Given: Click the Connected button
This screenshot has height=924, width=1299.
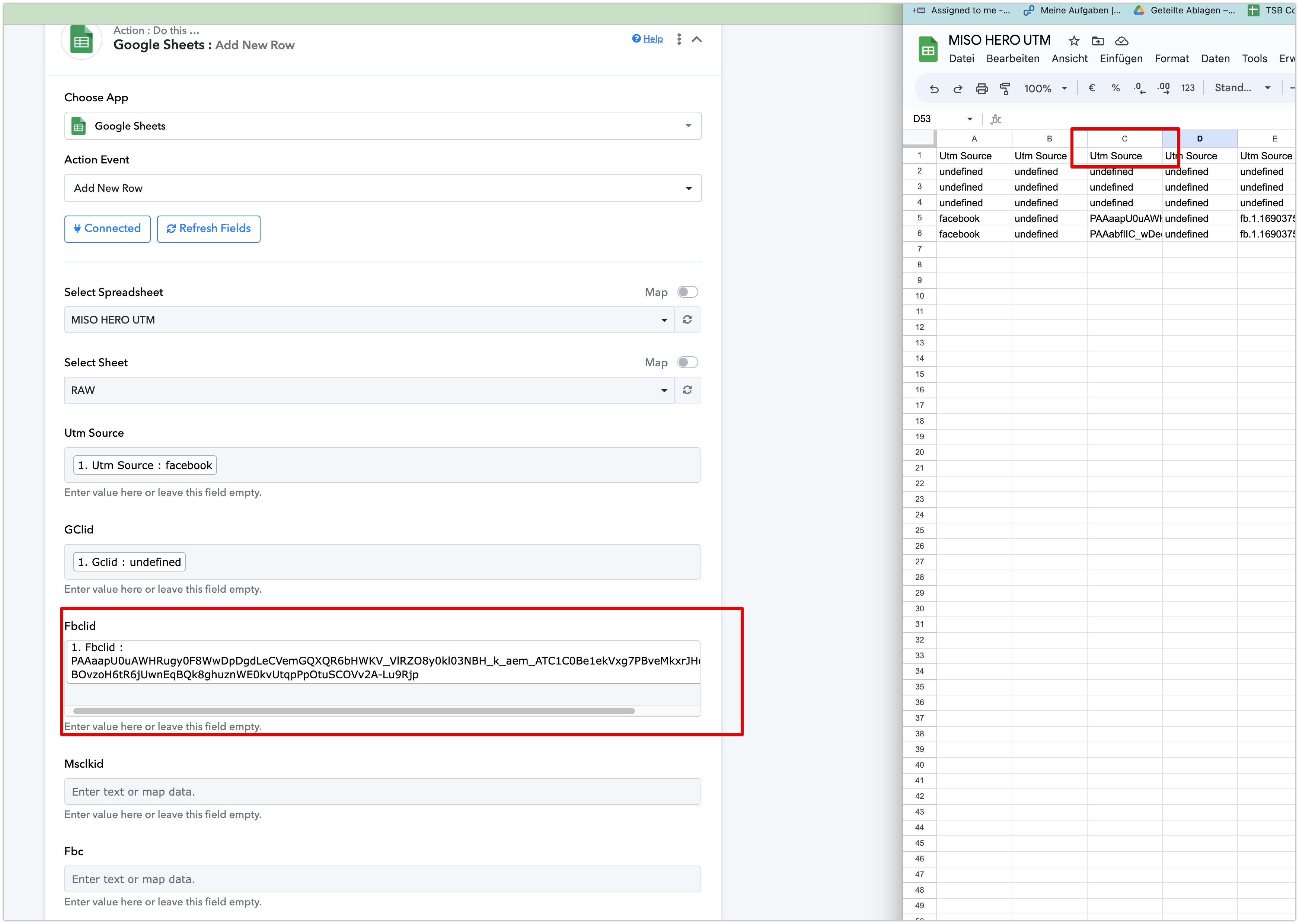Looking at the screenshot, I should pos(107,229).
